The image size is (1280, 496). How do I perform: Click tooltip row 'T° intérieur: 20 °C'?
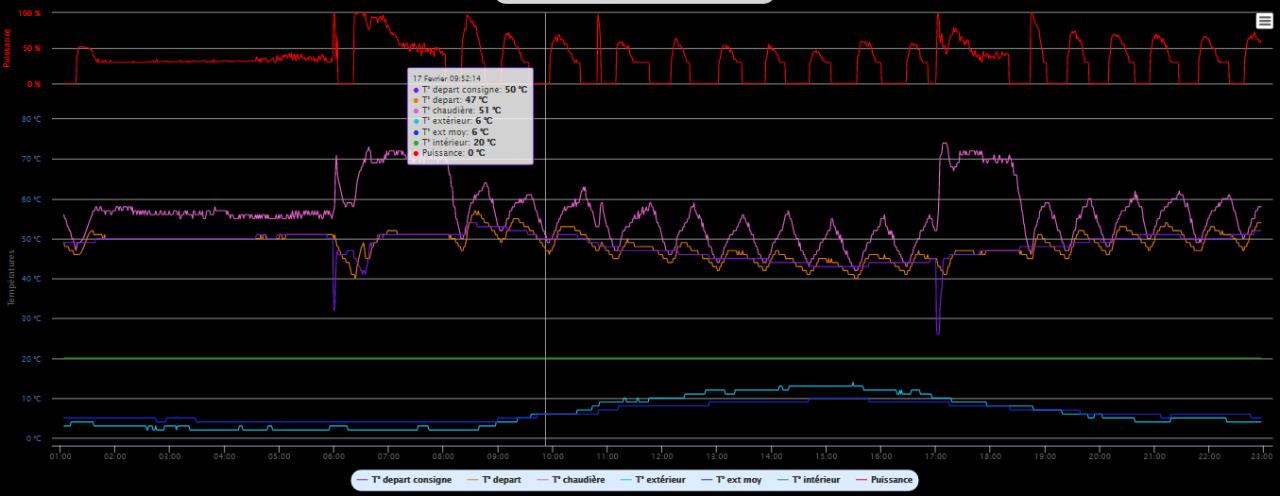click(454, 142)
